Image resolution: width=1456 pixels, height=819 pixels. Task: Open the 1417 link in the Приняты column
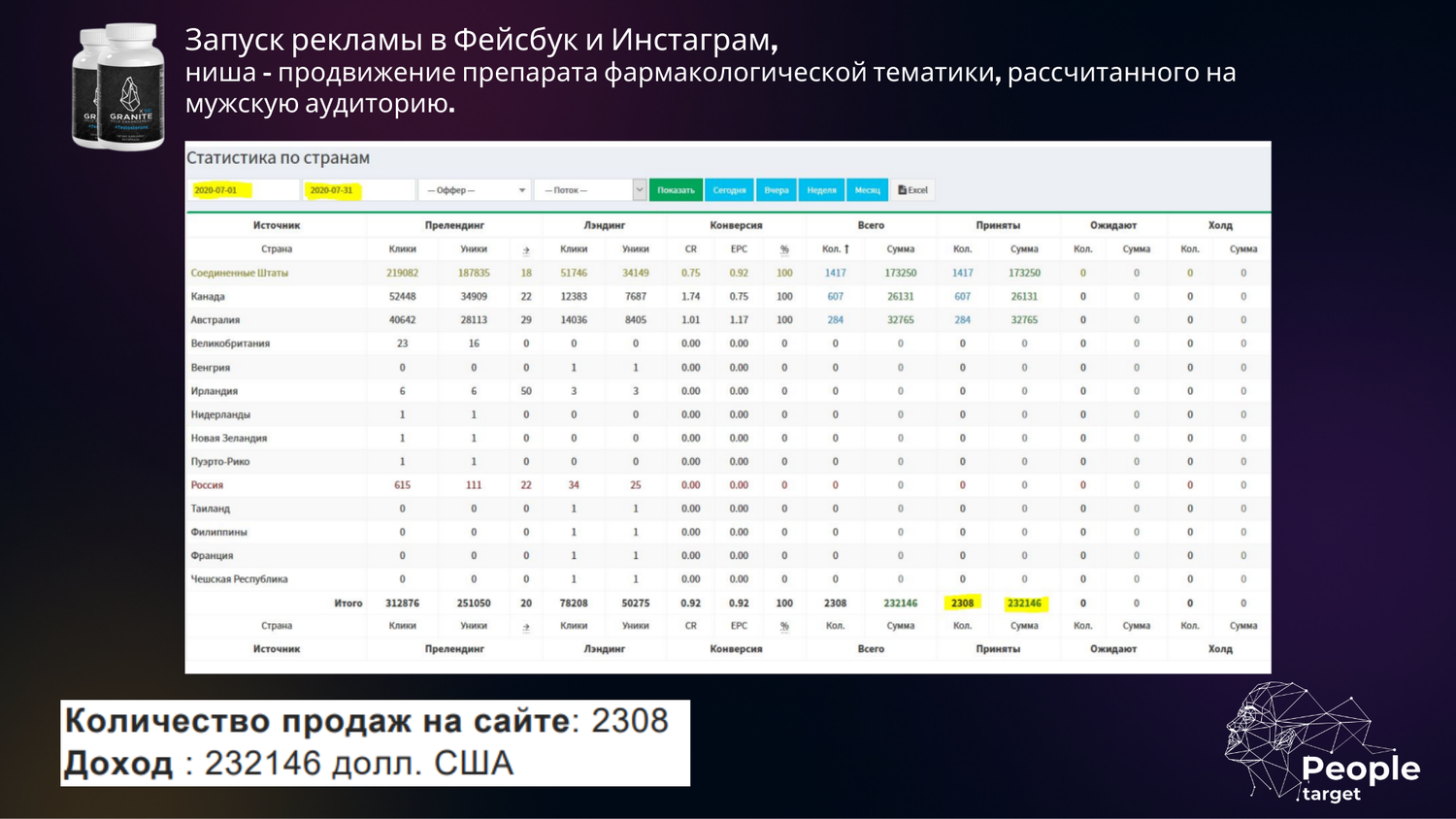[962, 274]
